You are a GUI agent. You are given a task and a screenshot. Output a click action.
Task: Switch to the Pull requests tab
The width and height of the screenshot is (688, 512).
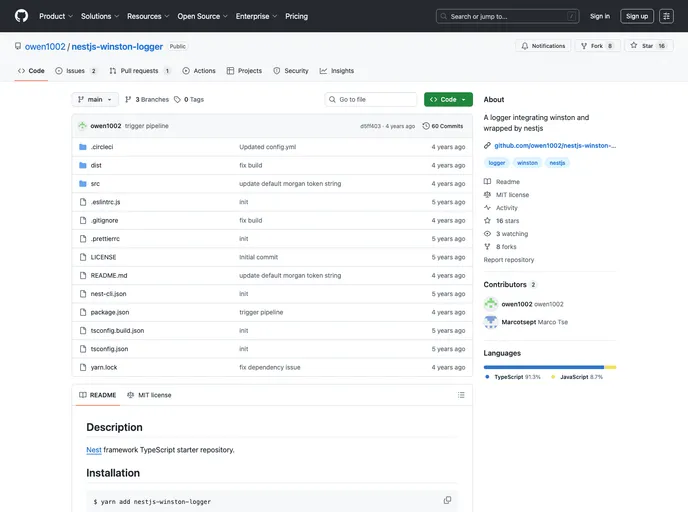tap(140, 71)
